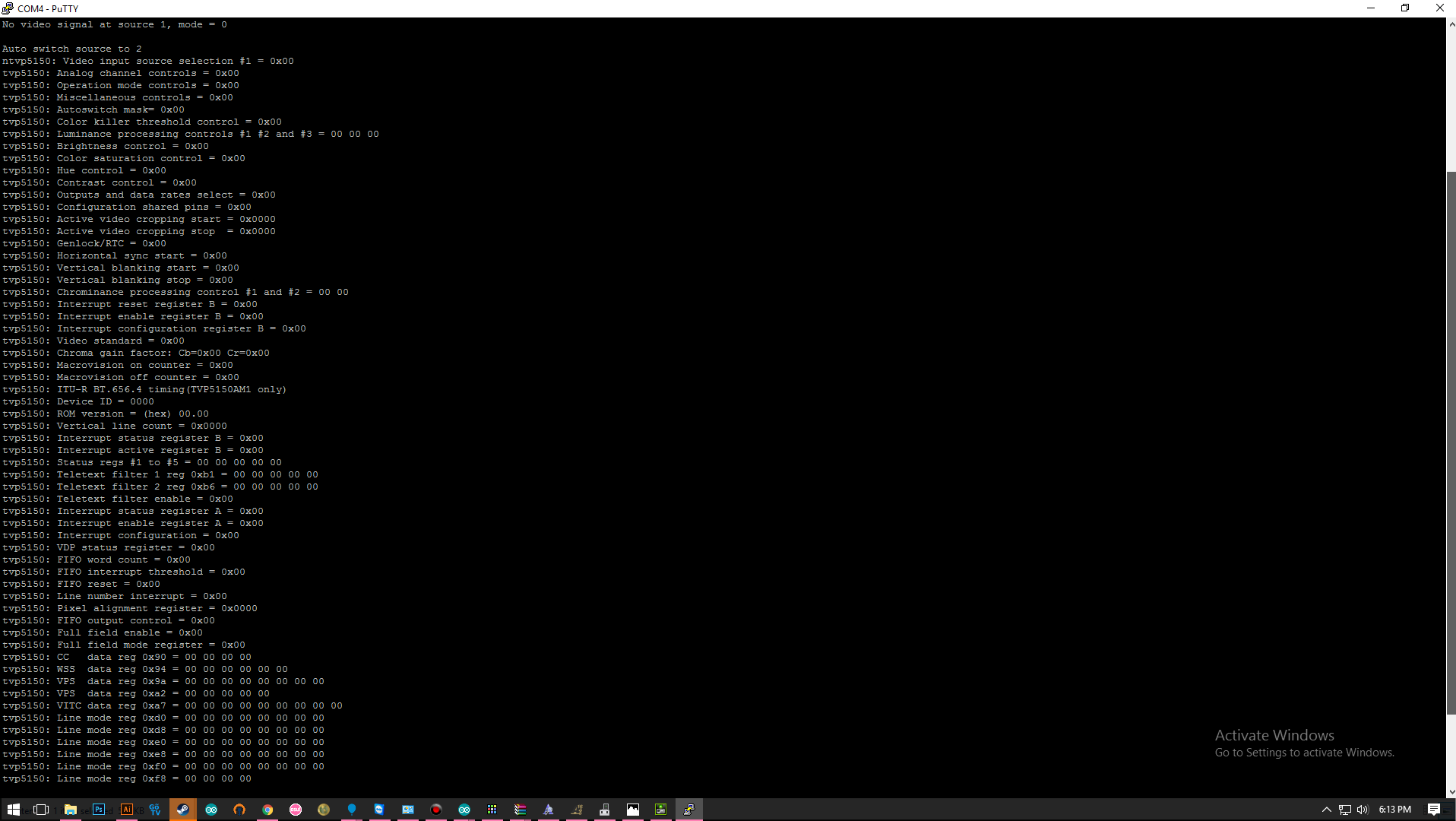Image resolution: width=1456 pixels, height=821 pixels.
Task: Open TeamViewer from the taskbar
Action: (379, 810)
